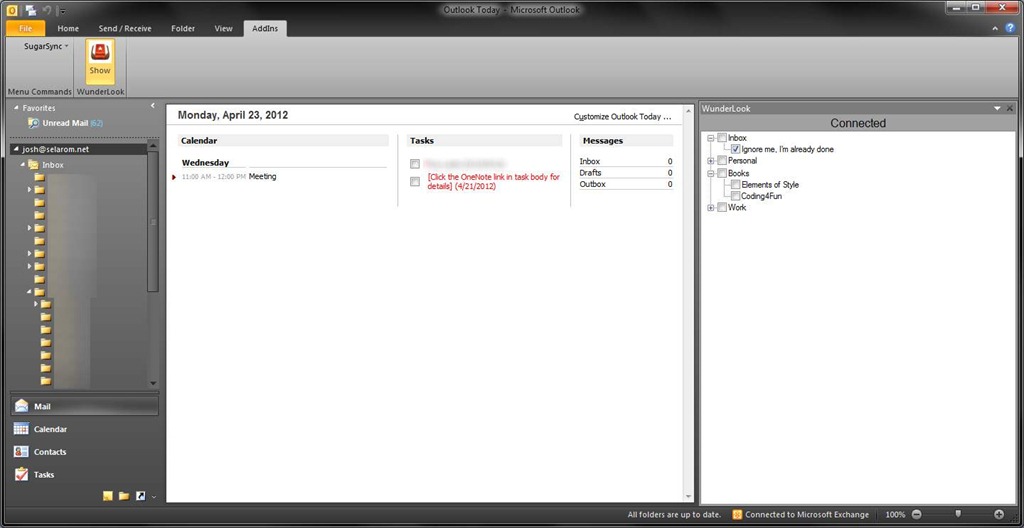Tick the Coding4Fun checkbox
Image resolution: width=1024 pixels, height=528 pixels.
736,196
